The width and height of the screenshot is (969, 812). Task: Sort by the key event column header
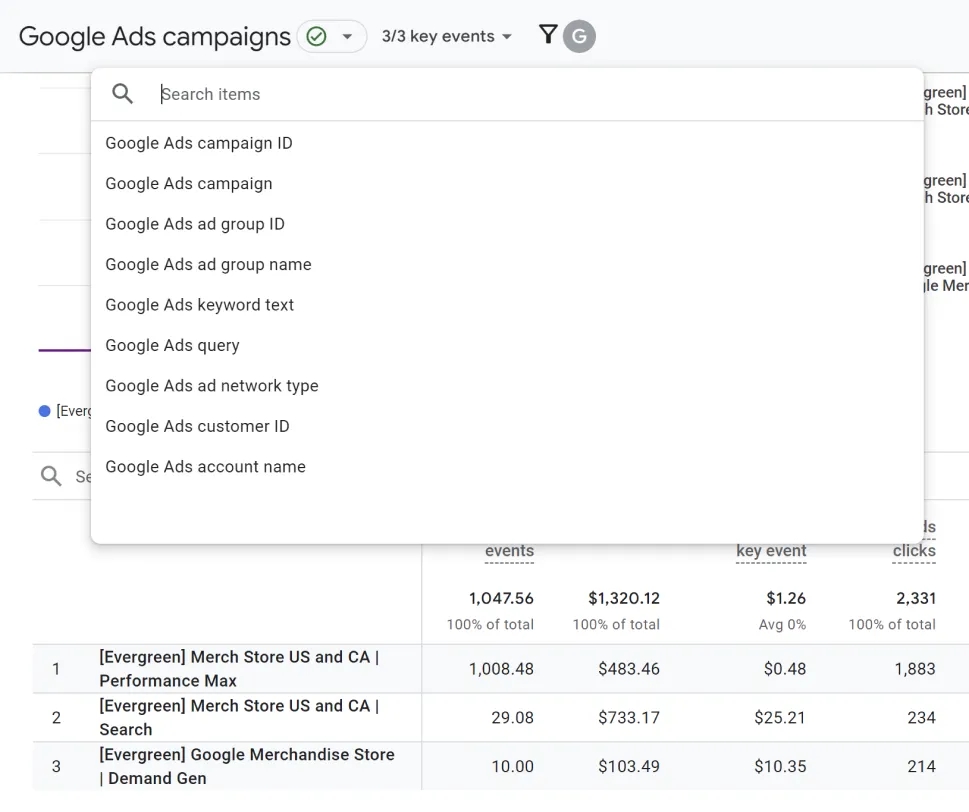tap(771, 551)
